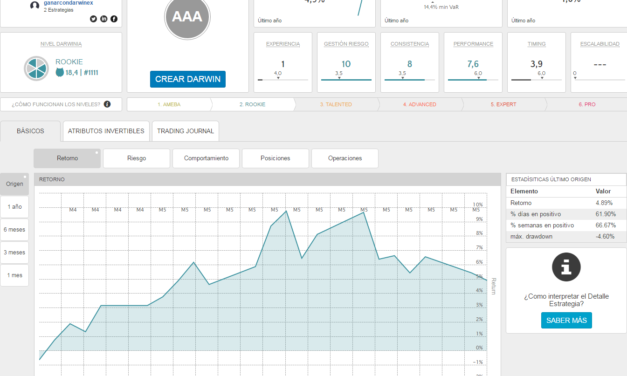Open the Twitter social icon

point(93,19)
